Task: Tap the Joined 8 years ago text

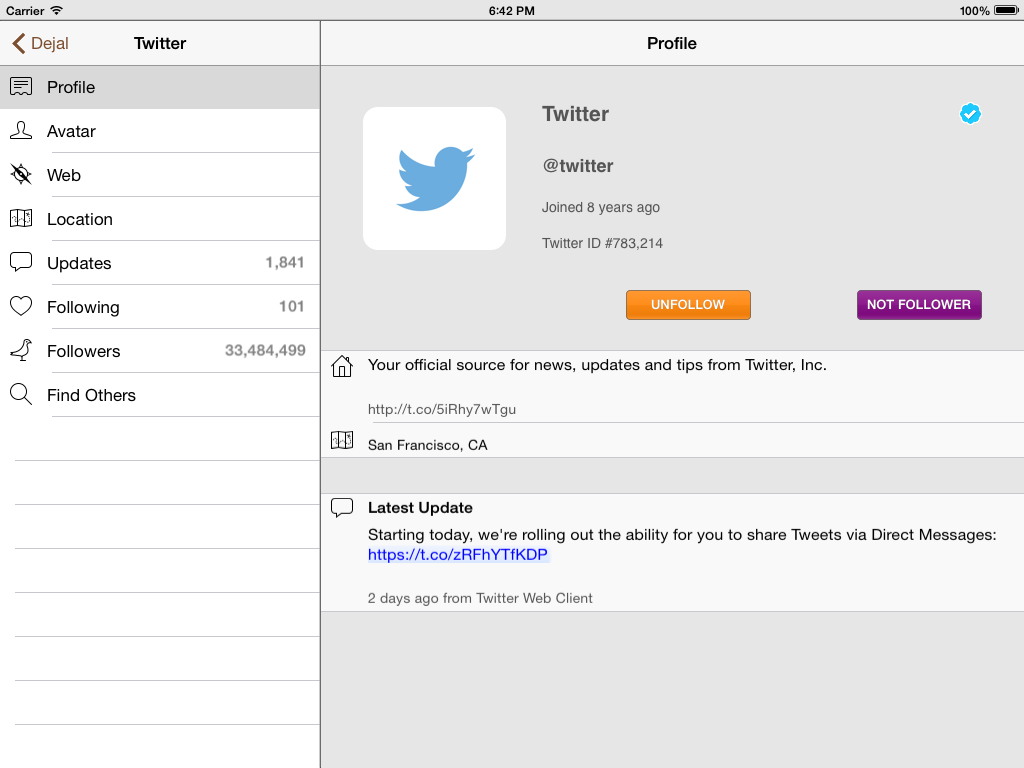Action: pos(601,207)
